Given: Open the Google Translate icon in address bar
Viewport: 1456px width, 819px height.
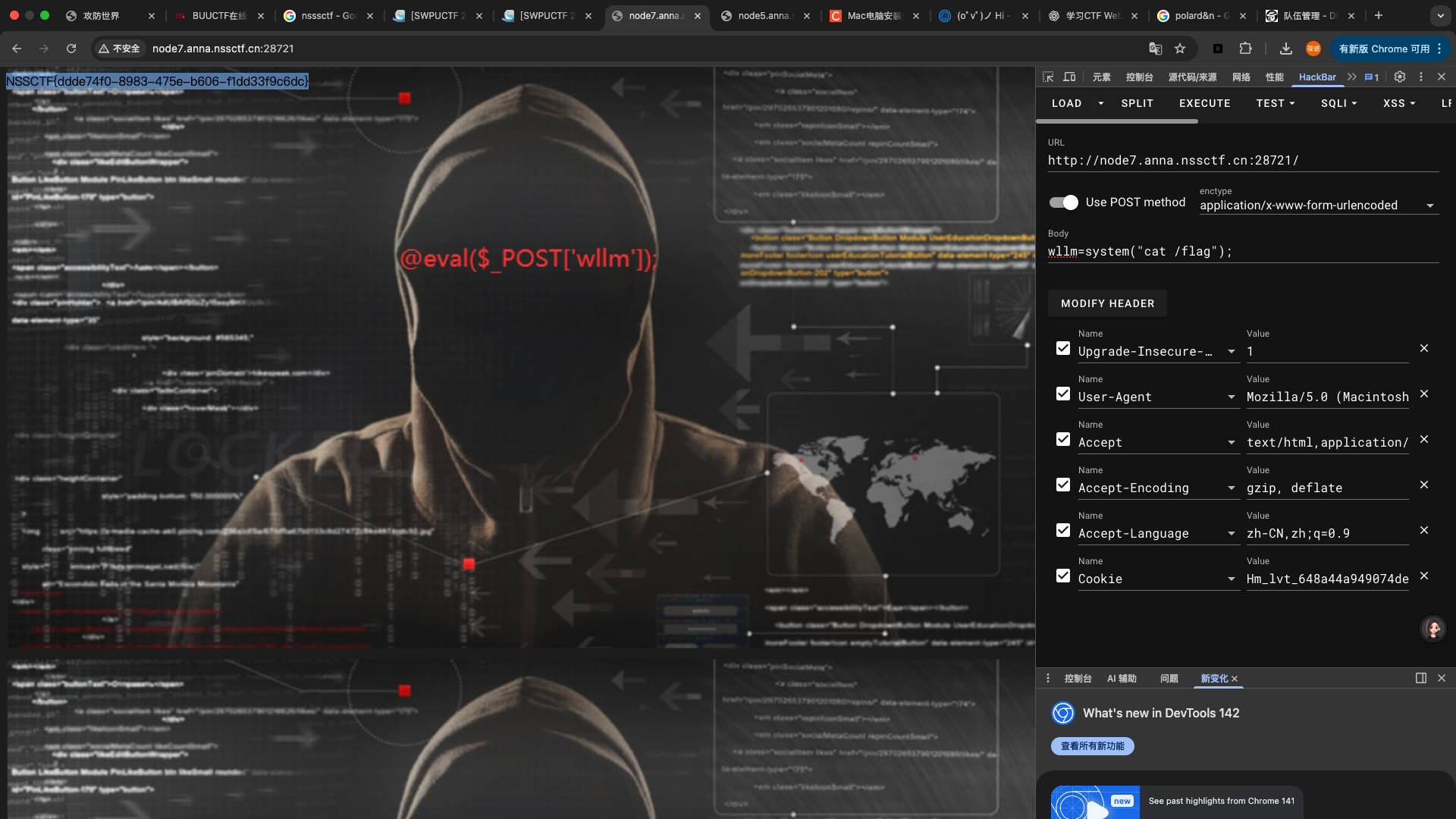Looking at the screenshot, I should pyautogui.click(x=1155, y=49).
